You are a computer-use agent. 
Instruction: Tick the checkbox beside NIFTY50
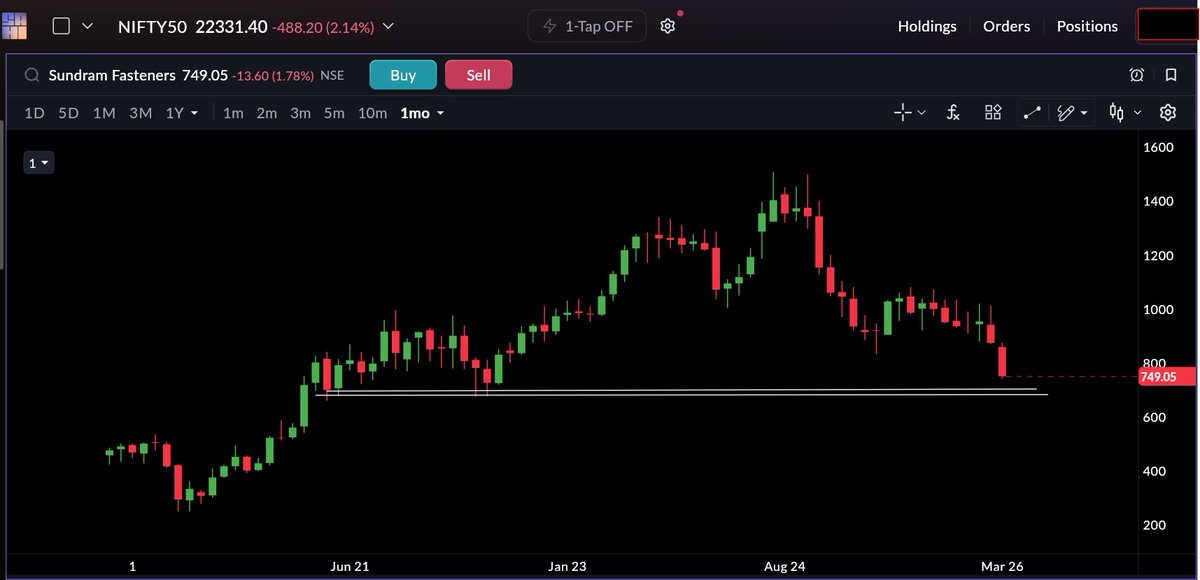click(x=61, y=26)
